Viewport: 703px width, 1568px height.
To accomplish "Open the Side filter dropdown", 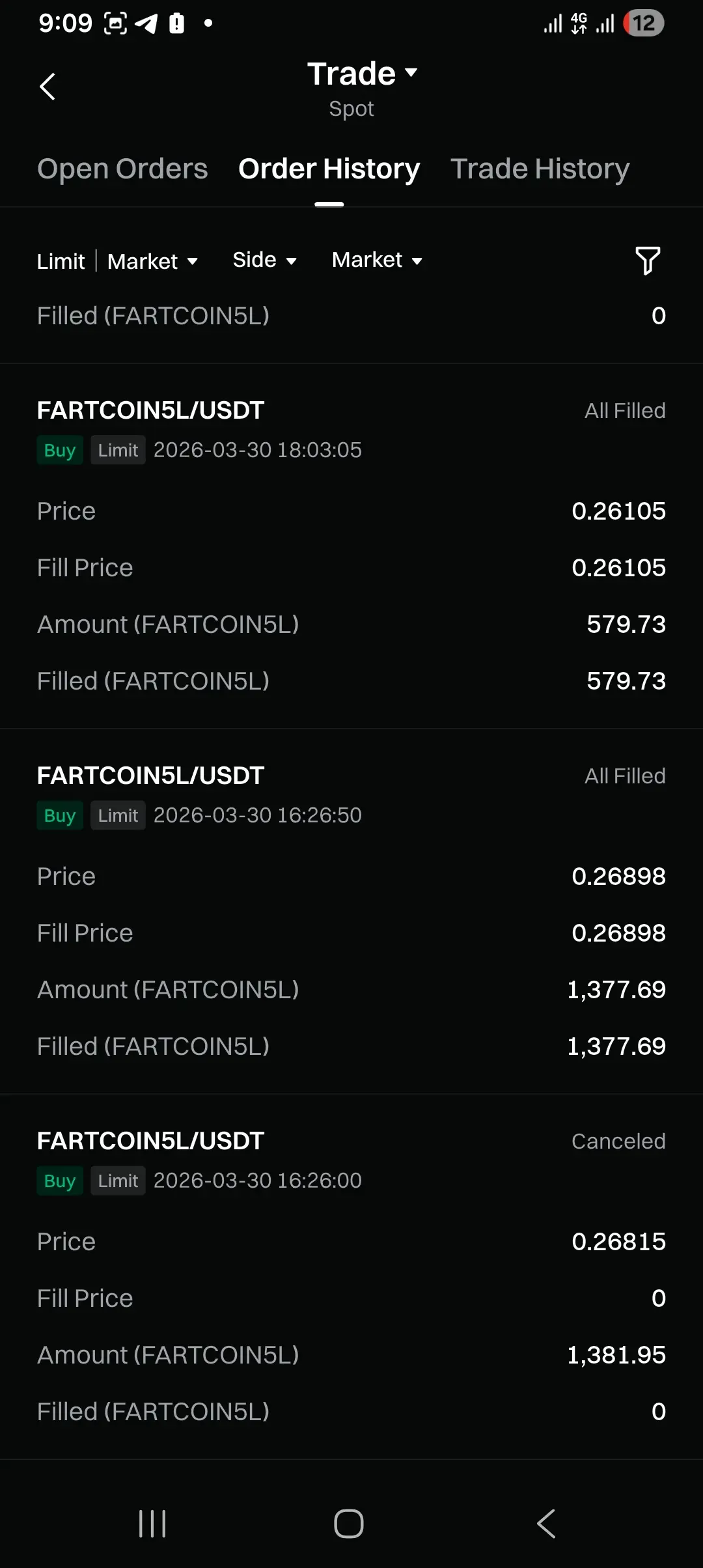I will click(264, 260).
